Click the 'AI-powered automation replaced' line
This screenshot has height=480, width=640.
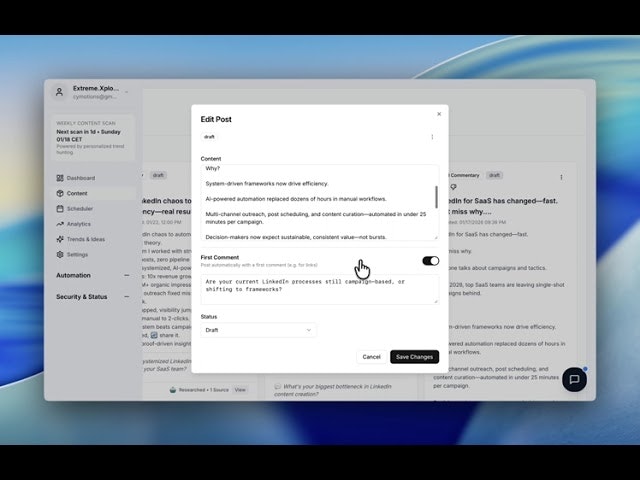296,199
